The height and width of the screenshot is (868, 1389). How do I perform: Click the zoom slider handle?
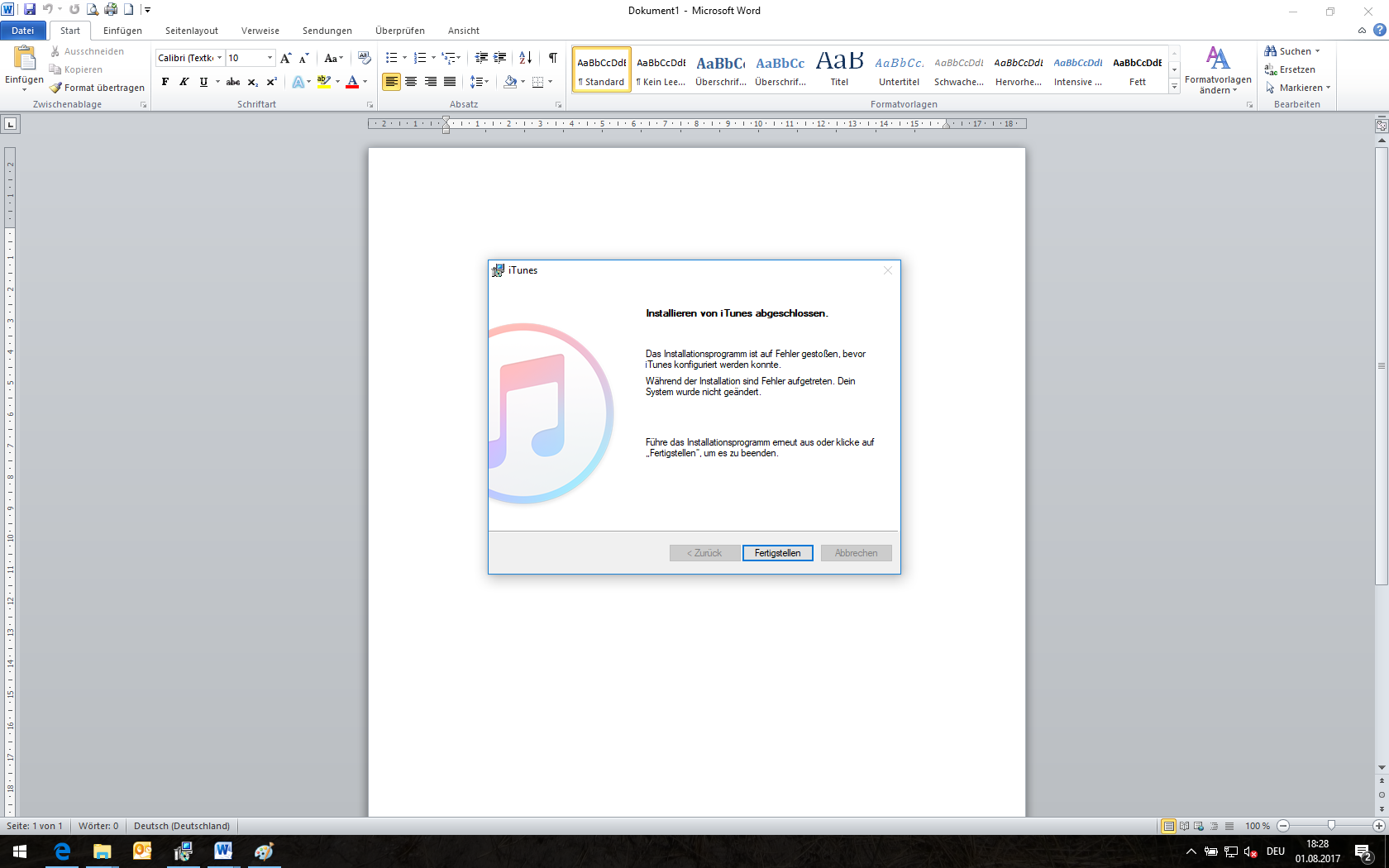click(1331, 826)
